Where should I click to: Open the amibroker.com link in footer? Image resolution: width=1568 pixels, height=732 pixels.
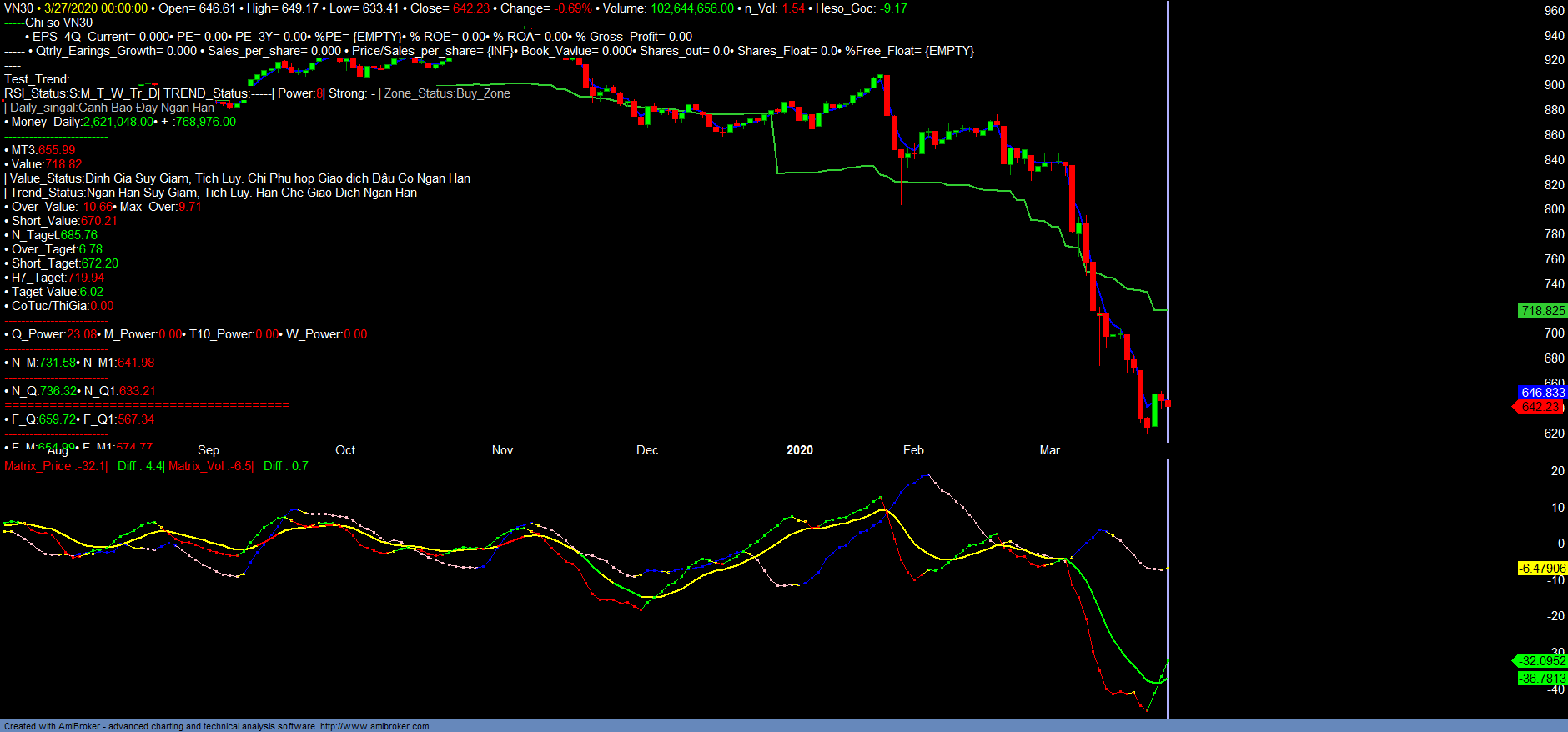(x=374, y=726)
